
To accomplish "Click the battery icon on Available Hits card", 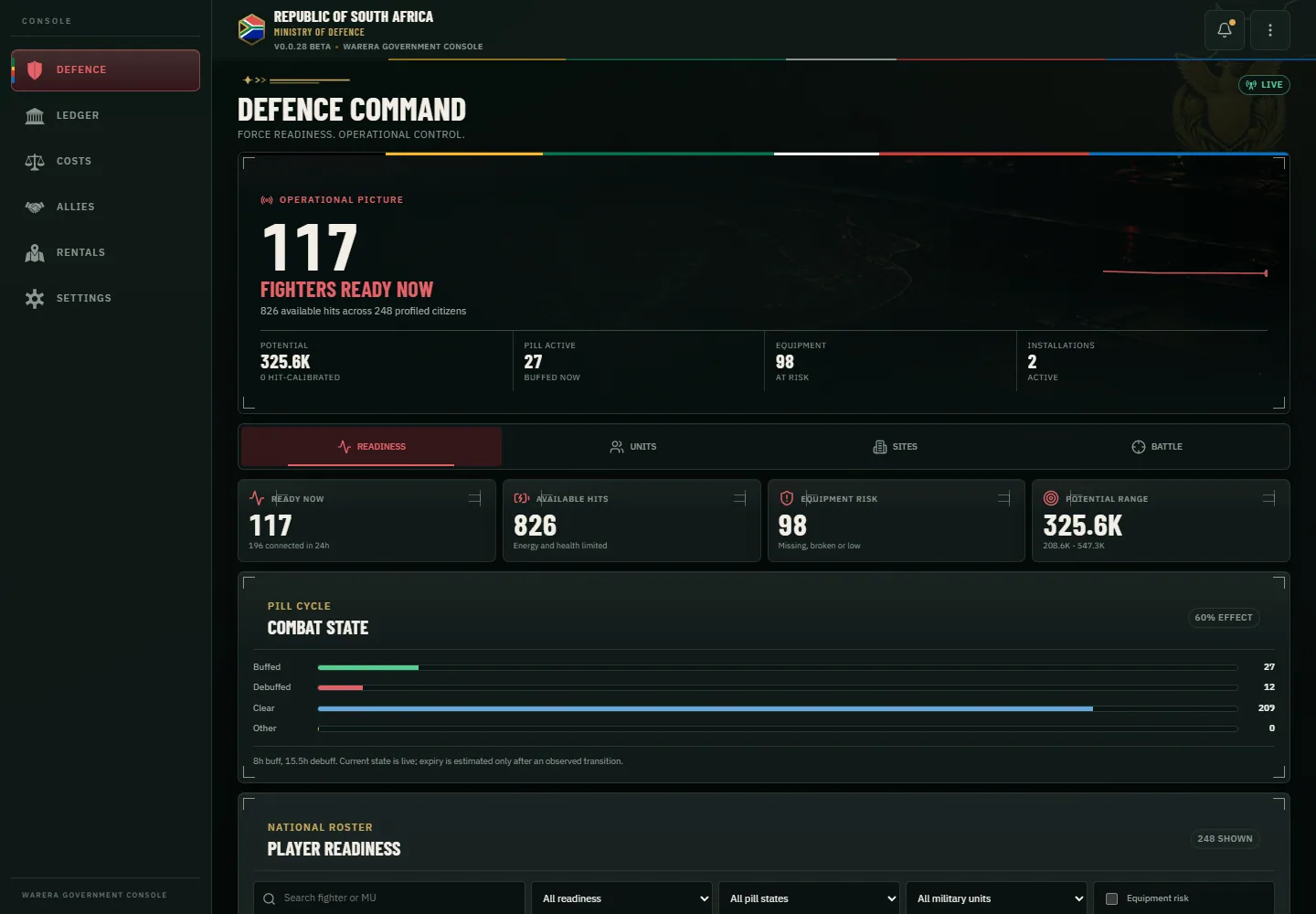I will 522,498.
